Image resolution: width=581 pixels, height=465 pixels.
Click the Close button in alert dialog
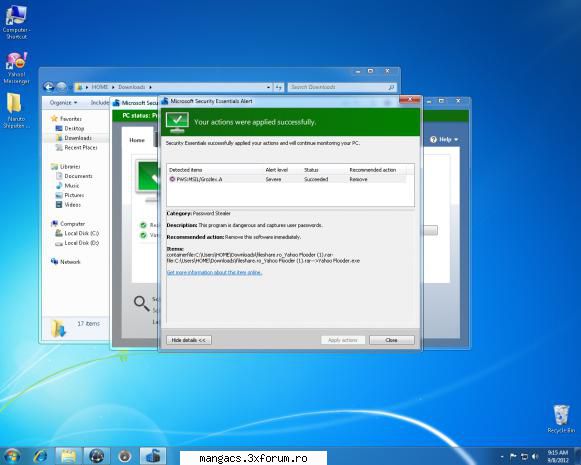(x=392, y=340)
